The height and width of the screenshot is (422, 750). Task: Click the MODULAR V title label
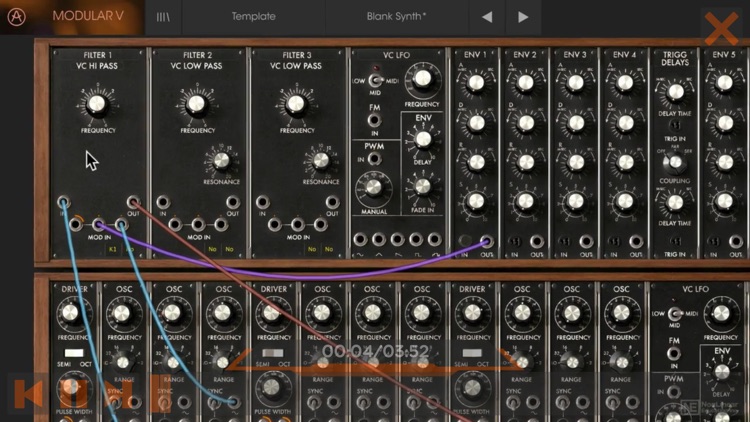[x=88, y=16]
